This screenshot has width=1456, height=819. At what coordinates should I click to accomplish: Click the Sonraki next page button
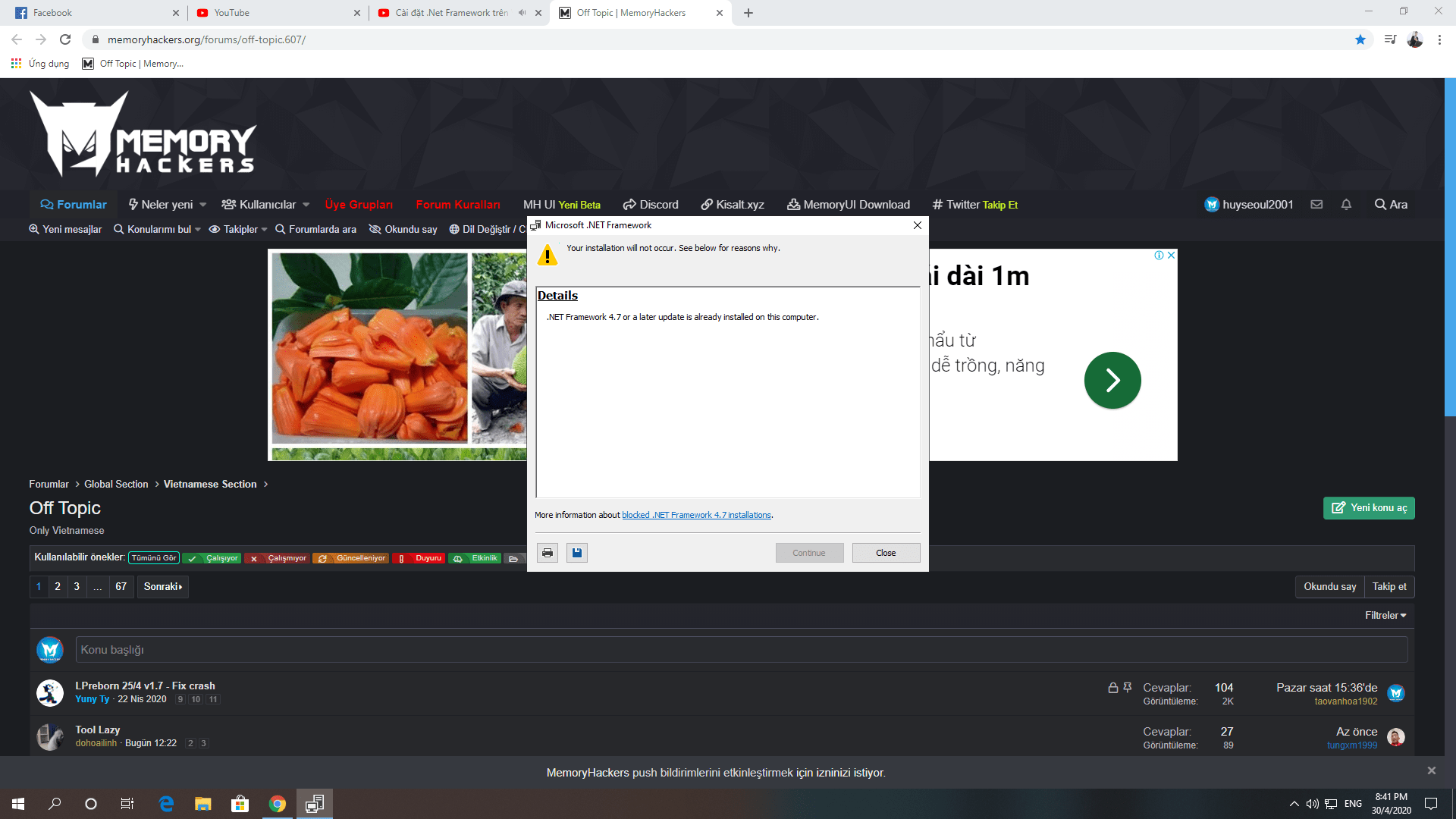click(163, 587)
